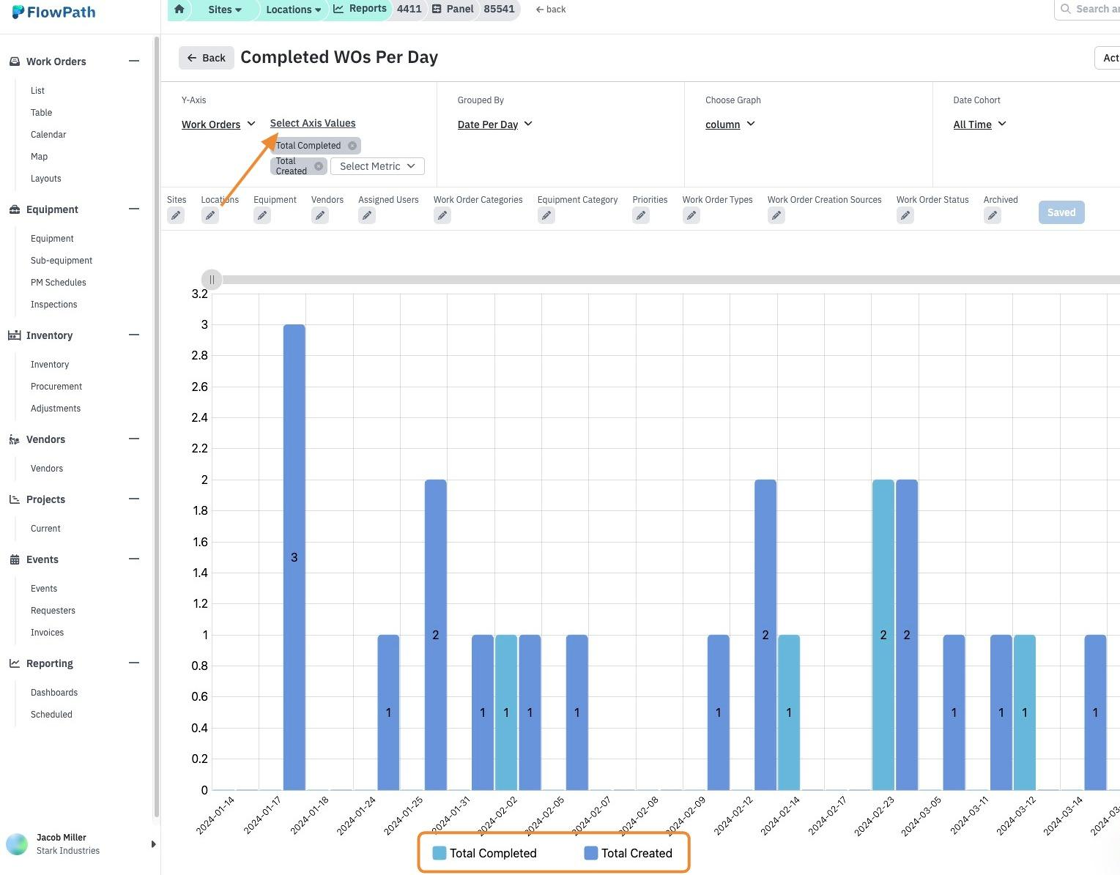This screenshot has height=875, width=1120.
Task: Edit the Work Order Status filter pencil
Action: (905, 215)
